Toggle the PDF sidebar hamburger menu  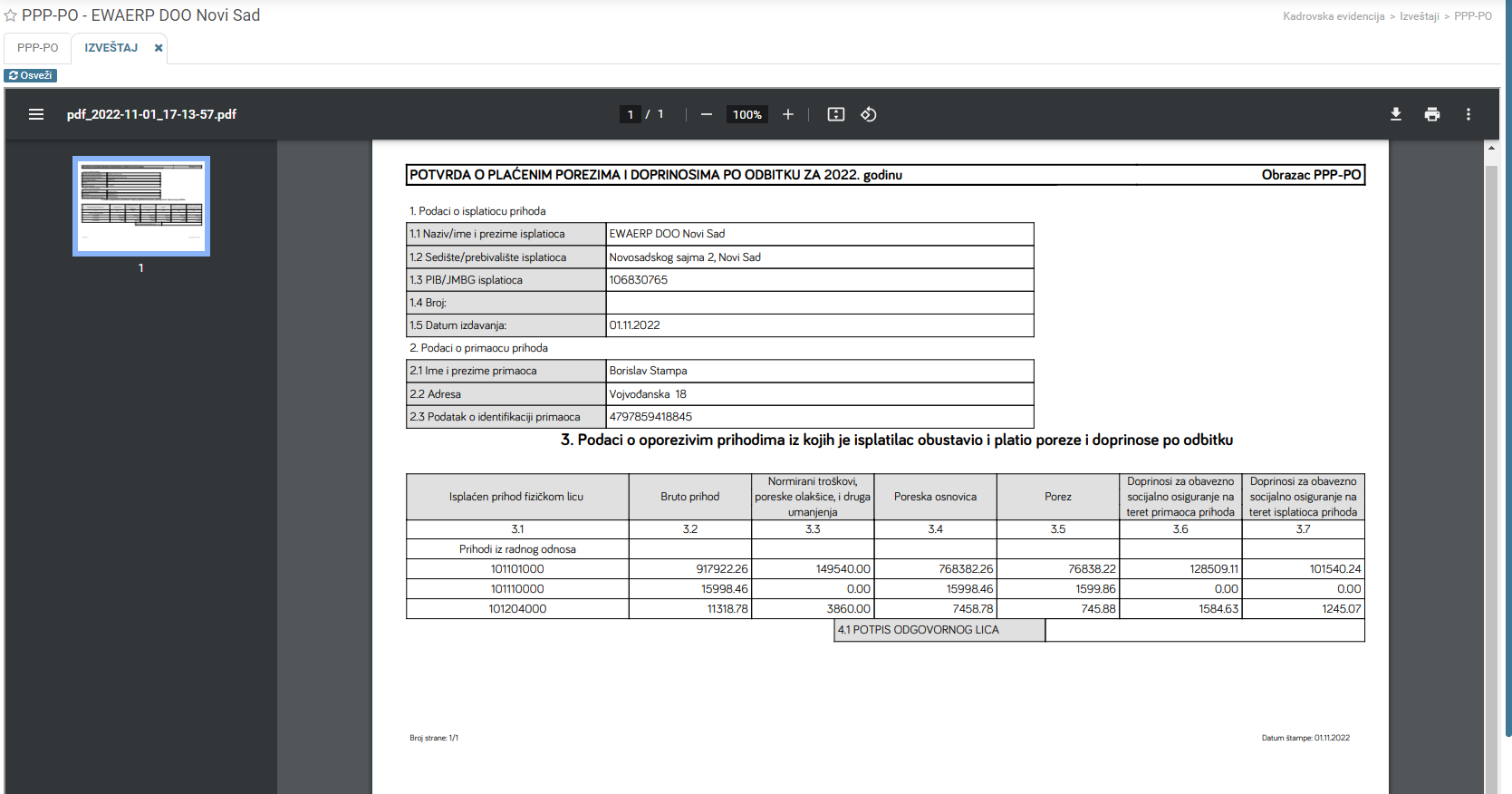(x=36, y=114)
